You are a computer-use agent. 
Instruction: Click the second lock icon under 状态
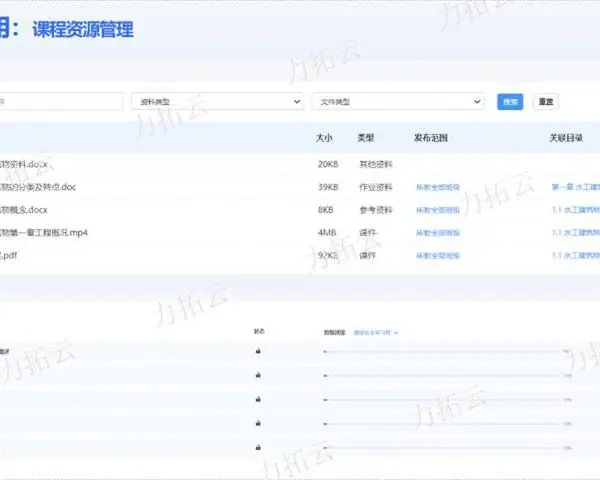pos(258,375)
